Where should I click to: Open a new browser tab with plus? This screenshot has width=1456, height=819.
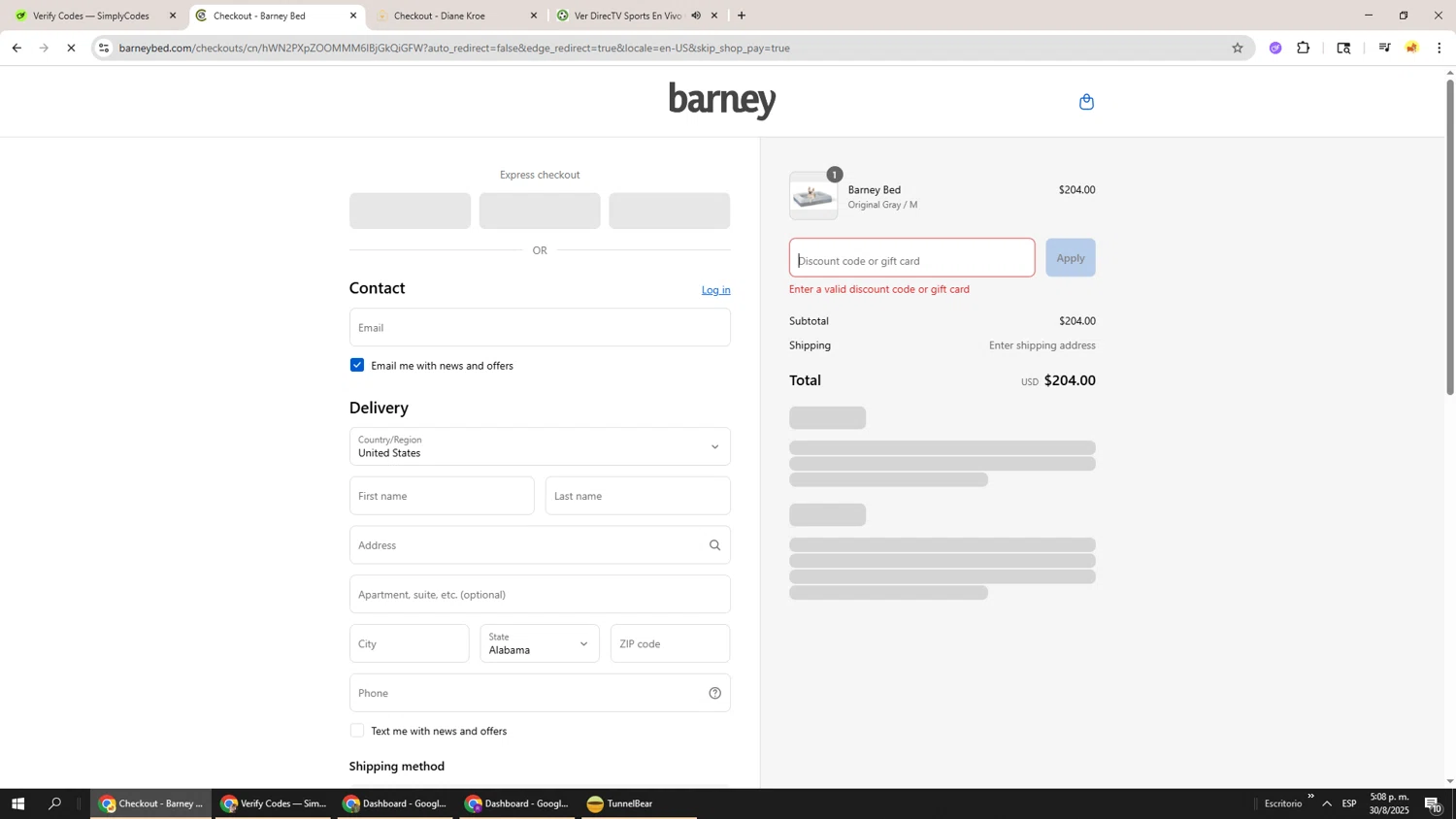click(x=742, y=16)
